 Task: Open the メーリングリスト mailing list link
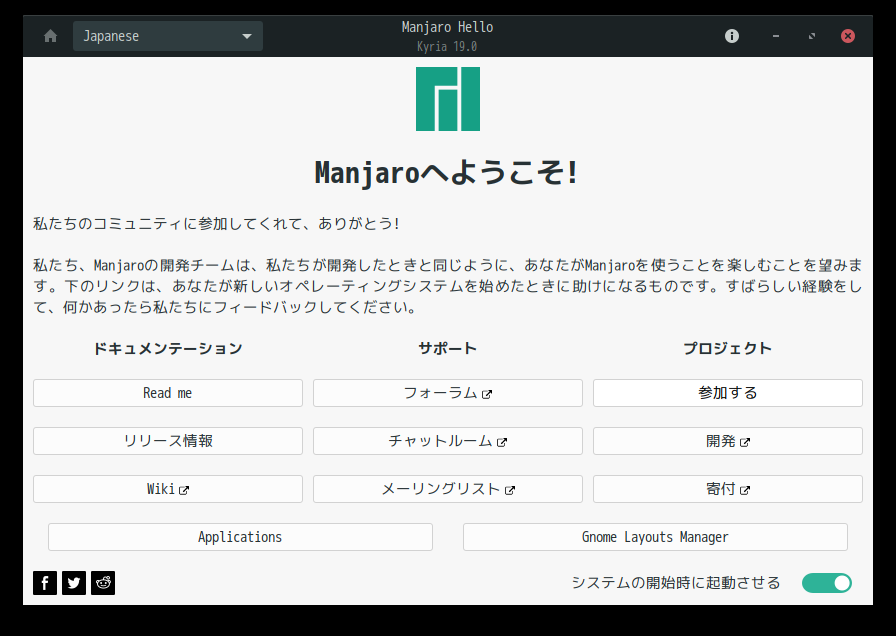(x=448, y=489)
